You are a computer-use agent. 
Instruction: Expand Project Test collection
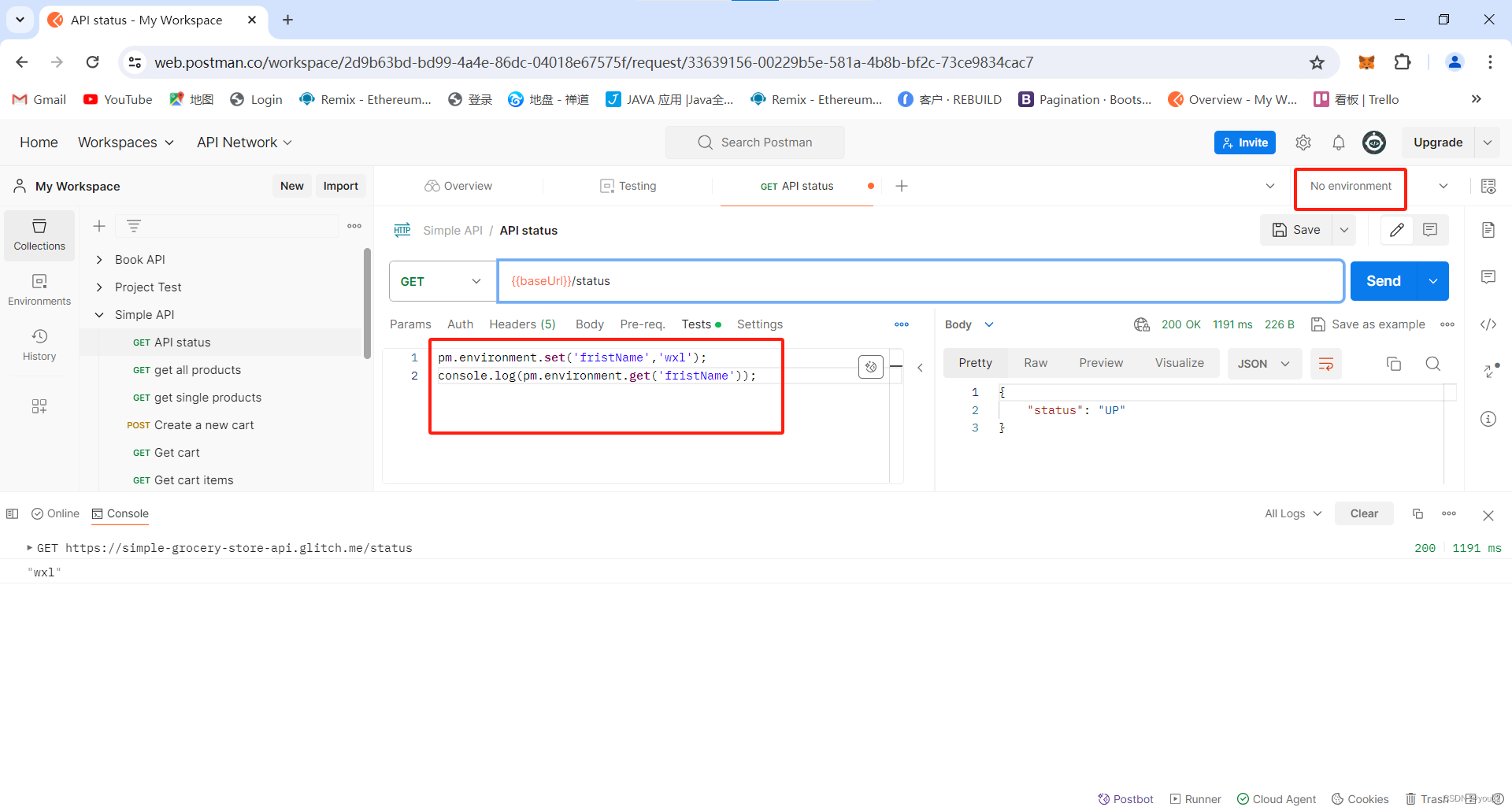click(x=99, y=287)
